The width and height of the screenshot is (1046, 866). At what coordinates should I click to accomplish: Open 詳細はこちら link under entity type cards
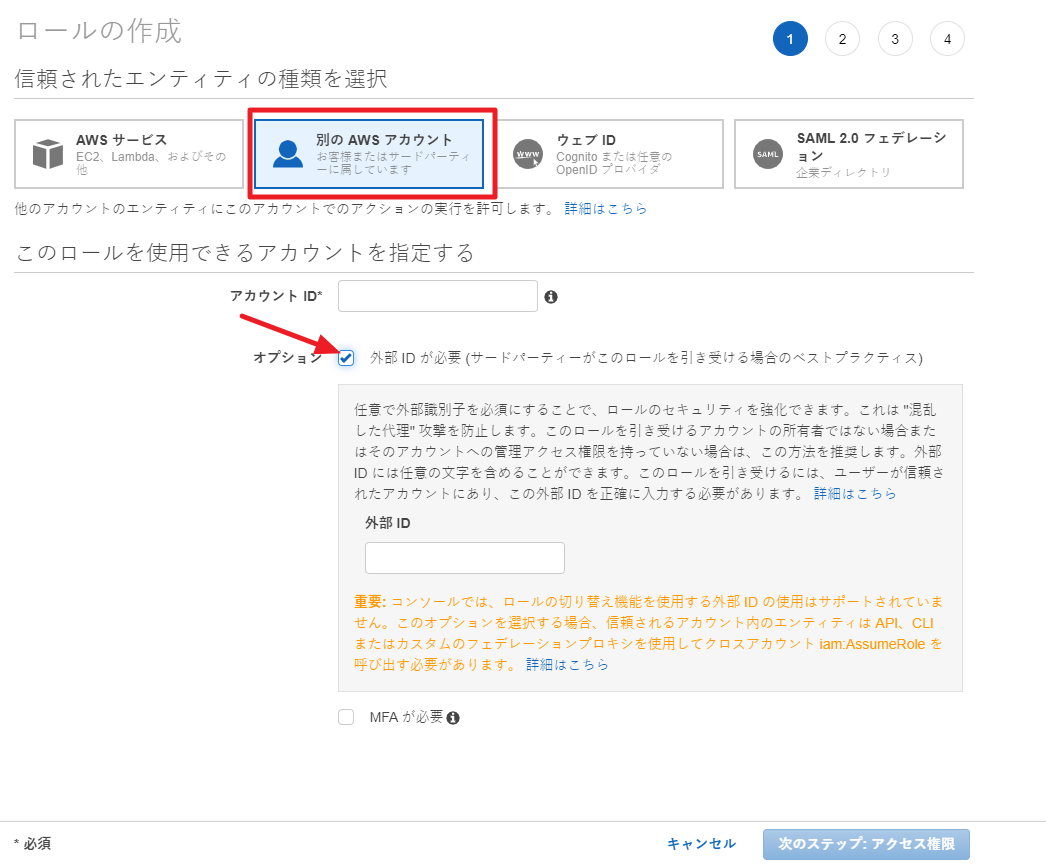606,209
